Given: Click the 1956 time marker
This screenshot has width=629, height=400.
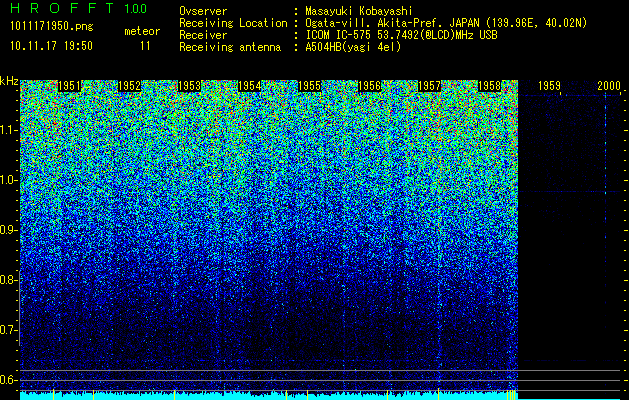Looking at the screenshot, I should 369,86.
